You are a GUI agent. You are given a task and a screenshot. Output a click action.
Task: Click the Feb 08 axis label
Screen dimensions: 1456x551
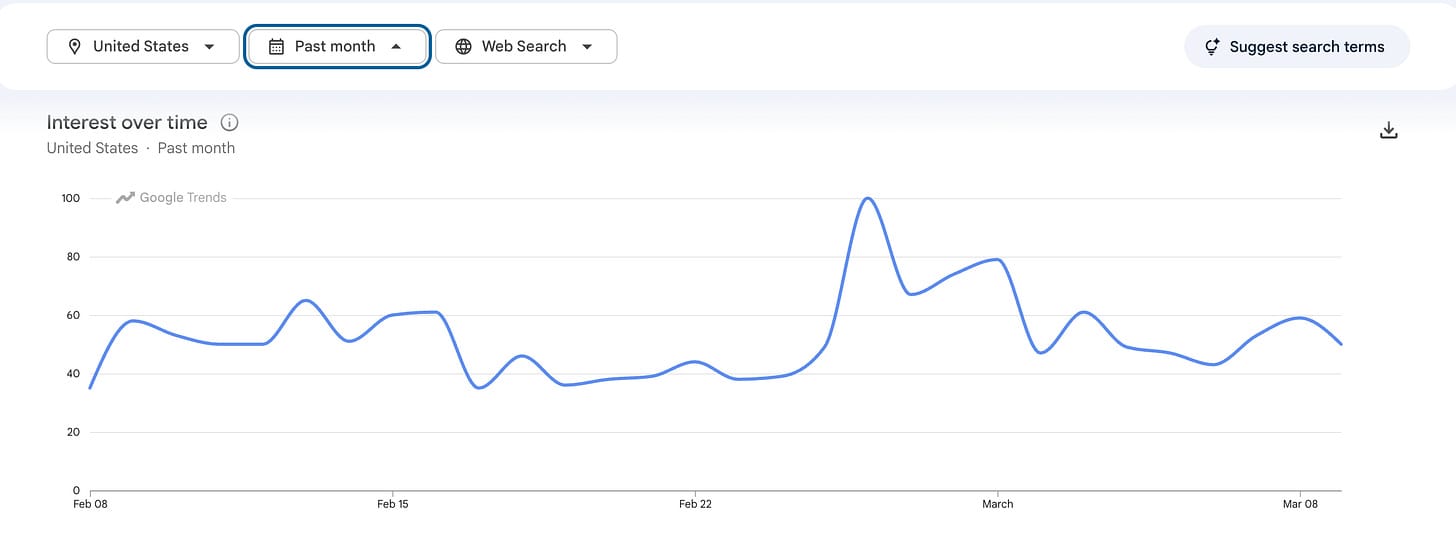[90, 504]
